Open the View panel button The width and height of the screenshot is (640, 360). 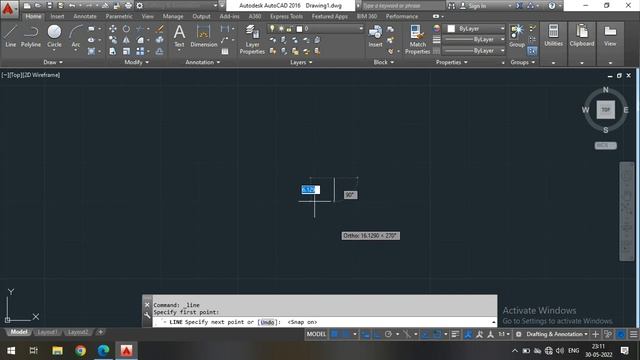610,35
